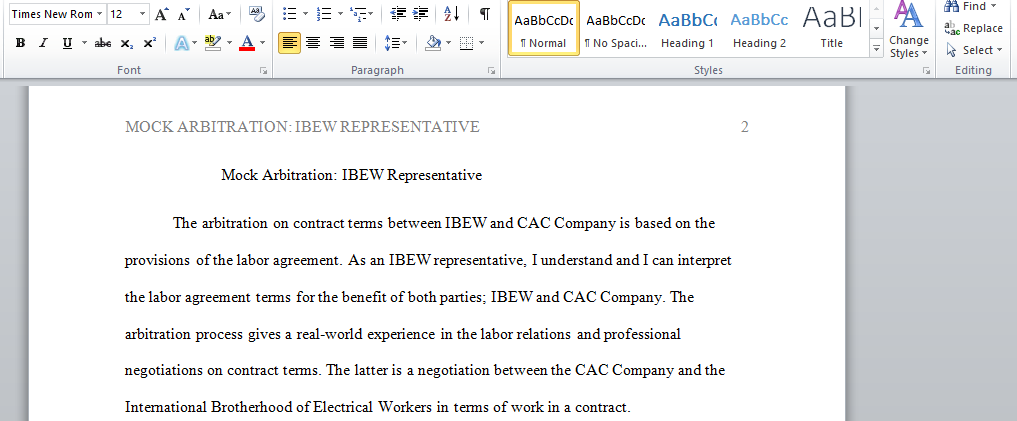
Task: Open the Find tool
Action: tap(965, 6)
